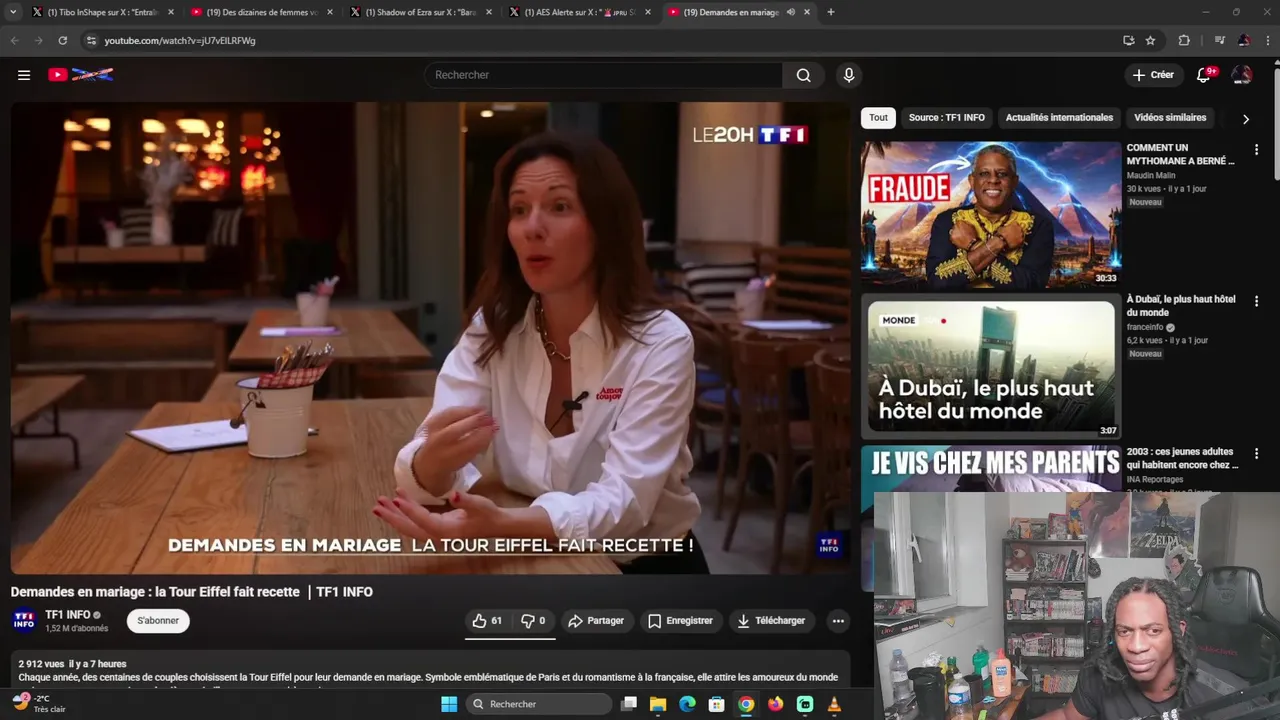Click Windows taskbar Rechercher box
Image resolution: width=1280 pixels, height=720 pixels.
tap(540, 704)
